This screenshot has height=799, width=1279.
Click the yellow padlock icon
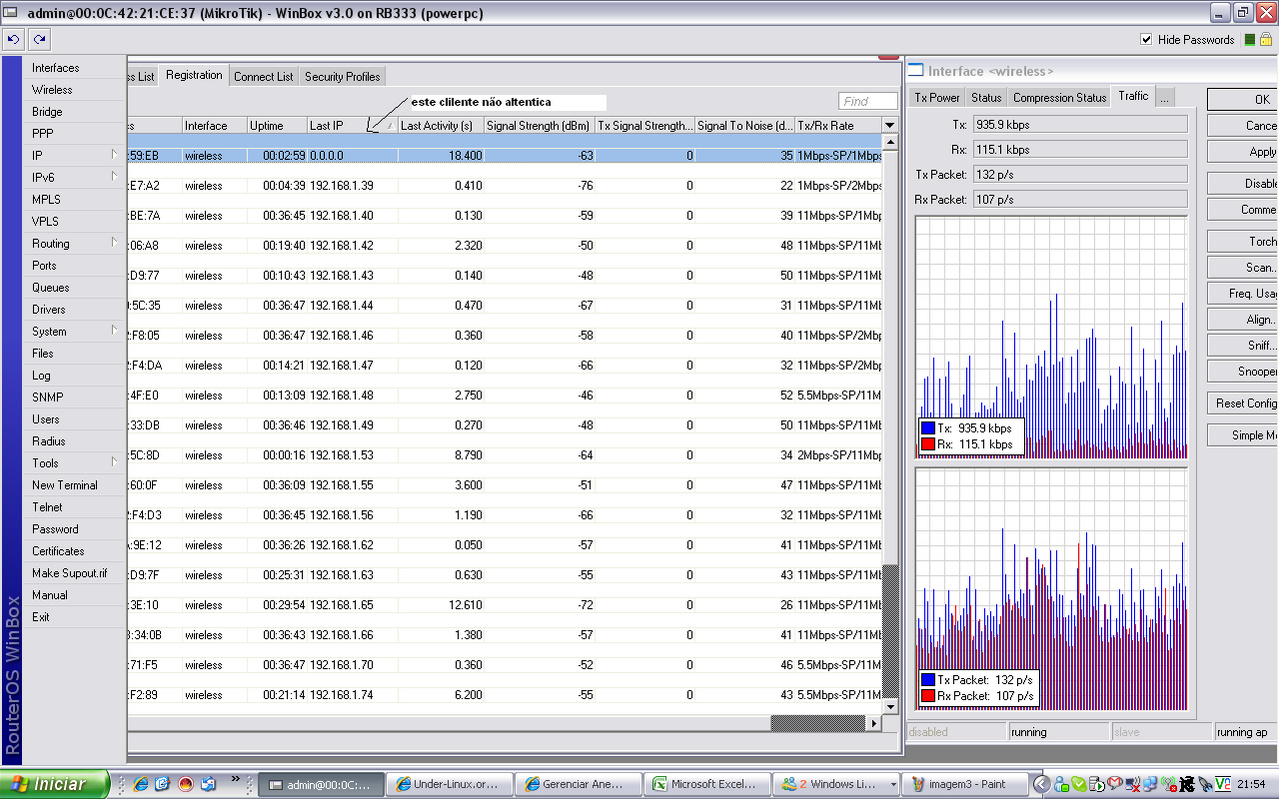(x=1266, y=40)
